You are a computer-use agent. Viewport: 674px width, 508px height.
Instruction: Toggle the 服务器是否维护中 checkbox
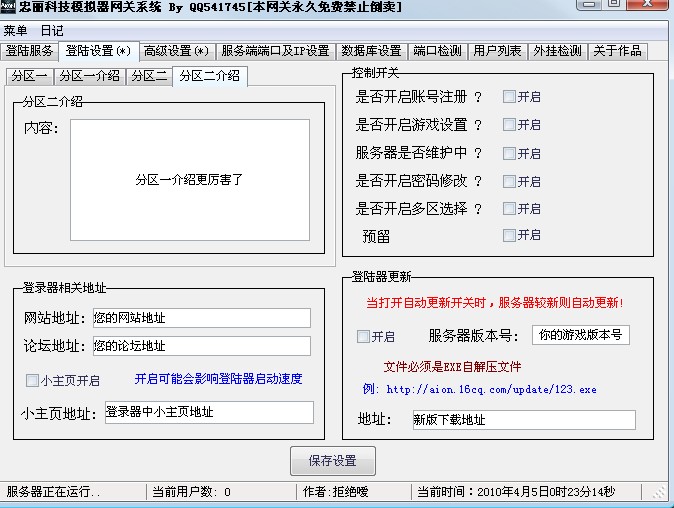(509, 154)
